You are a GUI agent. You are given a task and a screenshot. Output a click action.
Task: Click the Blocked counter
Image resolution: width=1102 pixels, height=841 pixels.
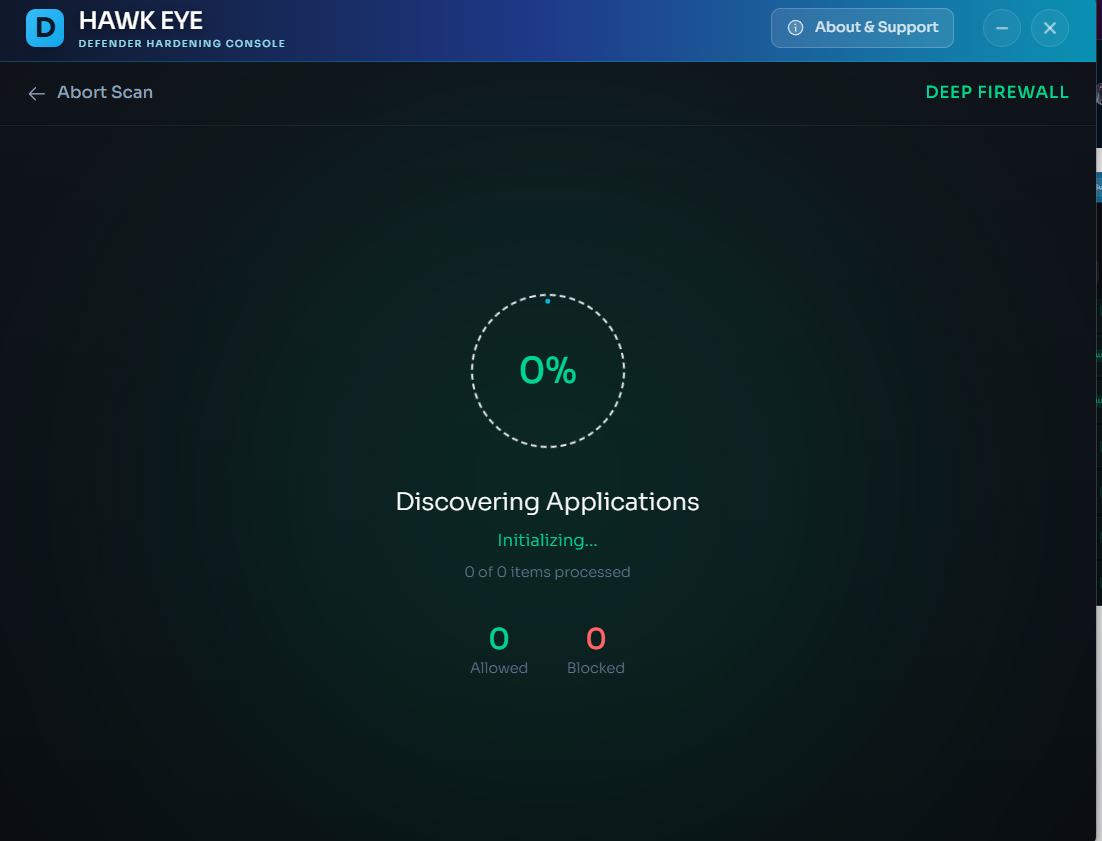(x=596, y=651)
